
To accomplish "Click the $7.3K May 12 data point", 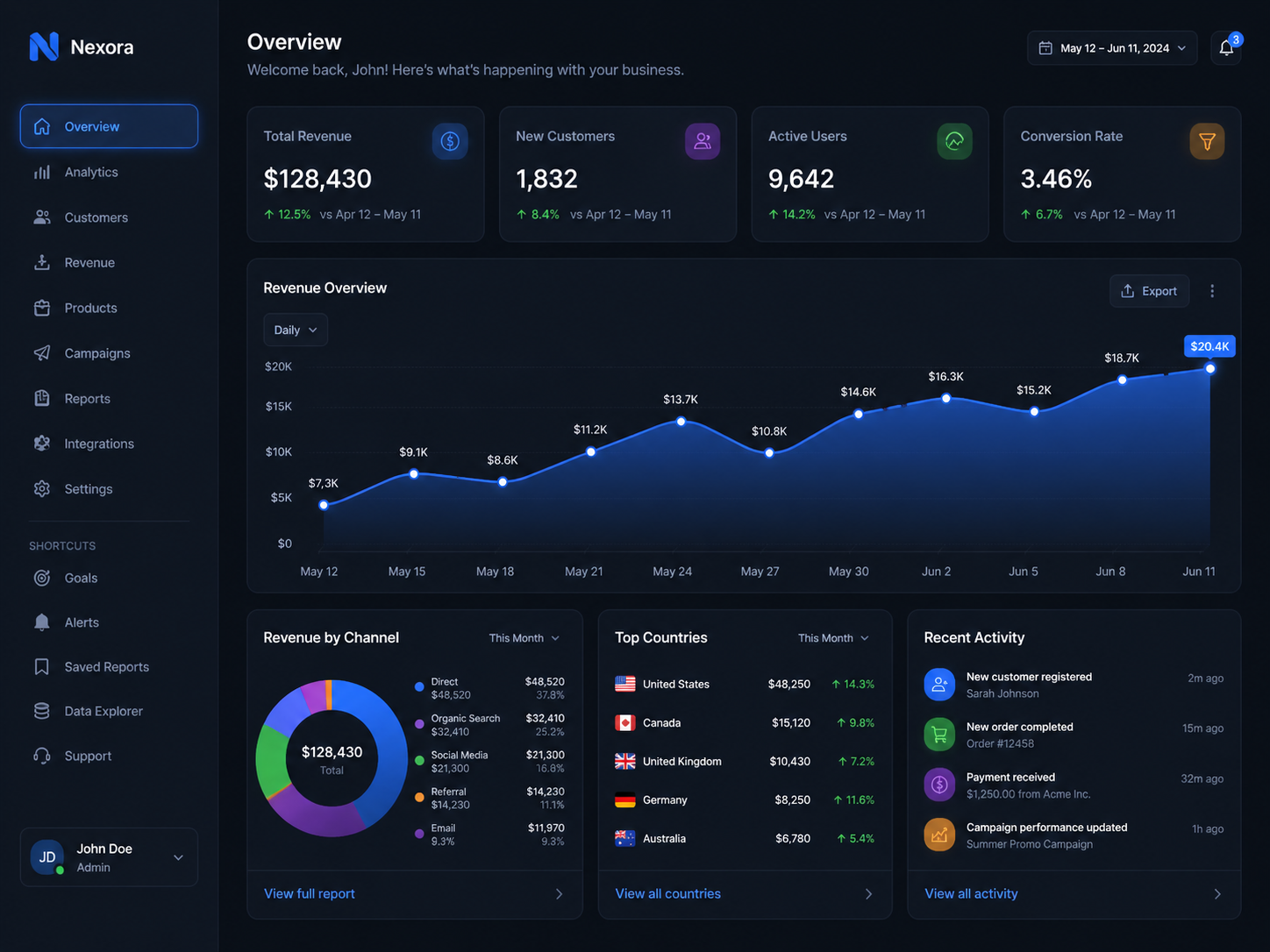I will pyautogui.click(x=324, y=505).
